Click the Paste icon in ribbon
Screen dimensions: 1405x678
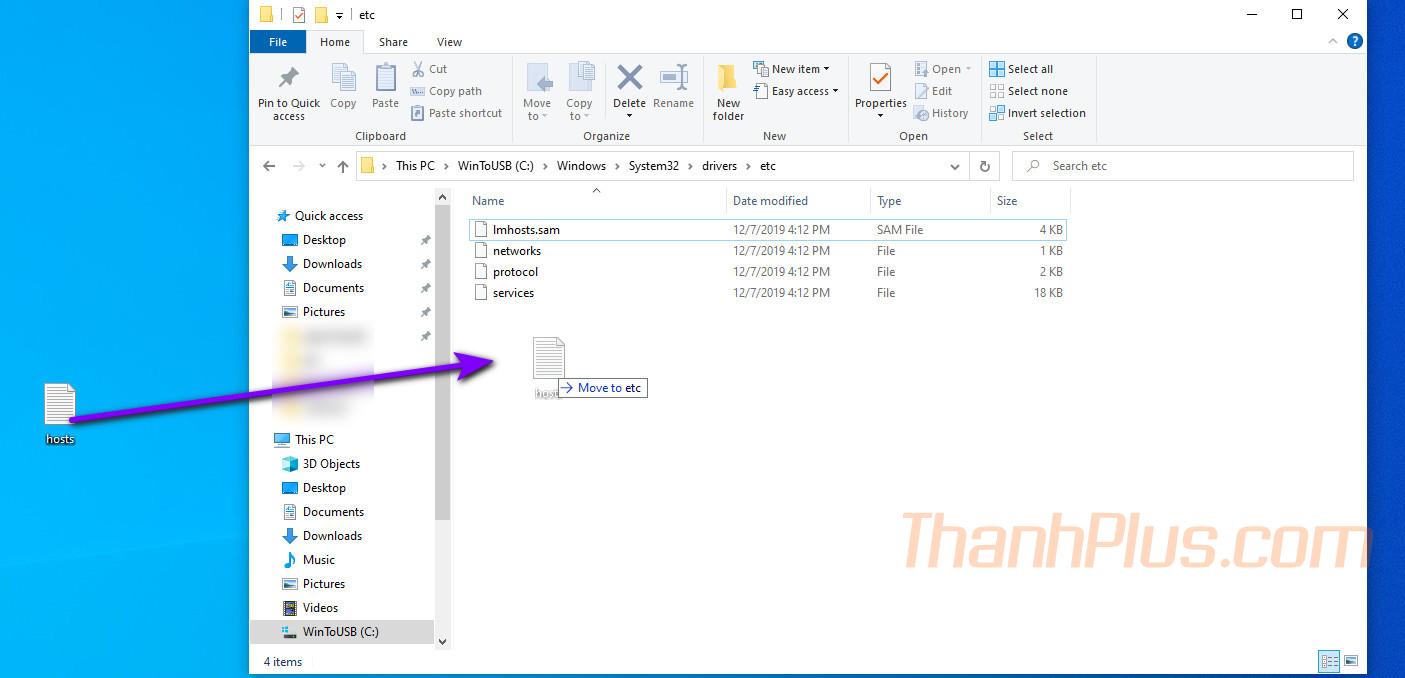[x=385, y=80]
